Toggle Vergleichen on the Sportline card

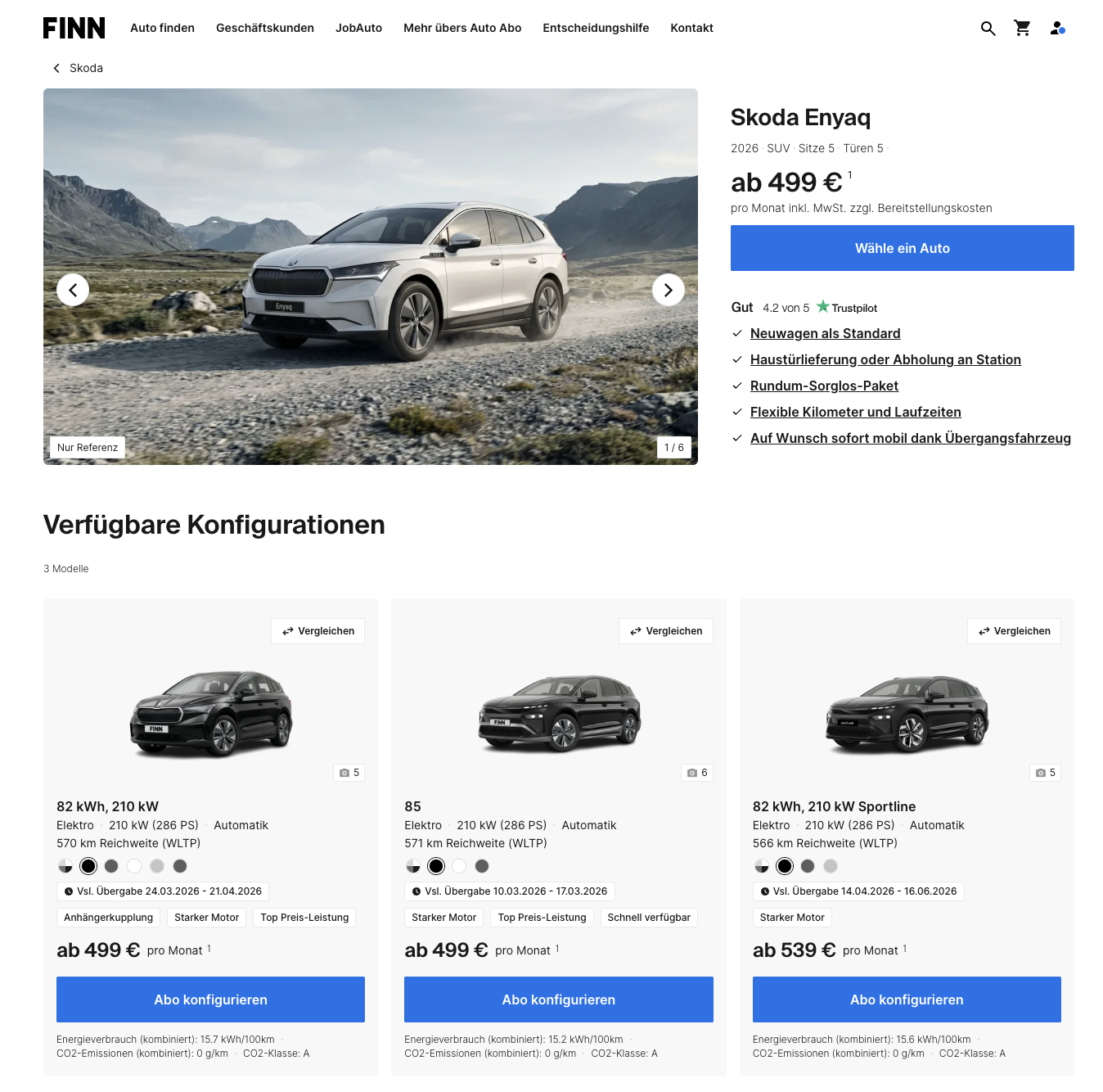coord(1014,631)
